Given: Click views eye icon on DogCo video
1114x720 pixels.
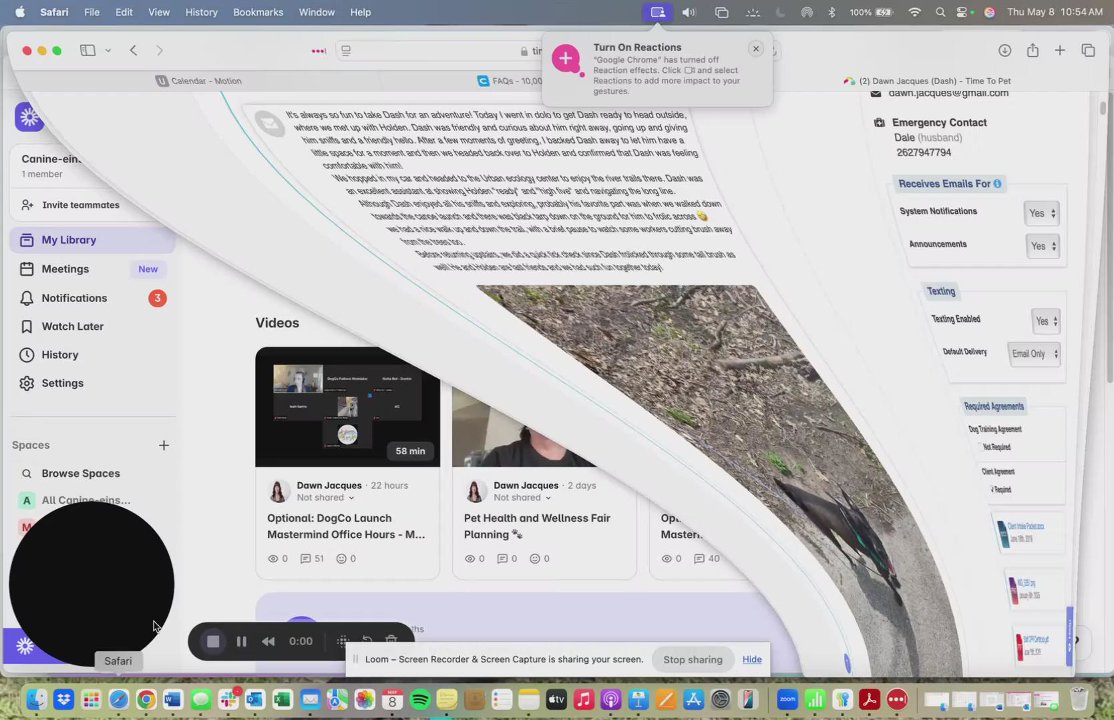Looking at the screenshot, I should coord(277,559).
